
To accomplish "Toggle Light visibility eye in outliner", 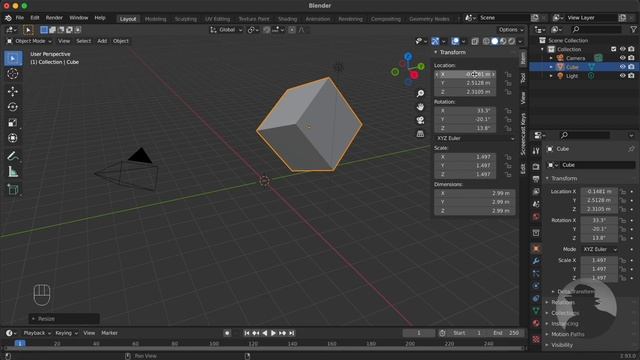I will click(x=622, y=76).
